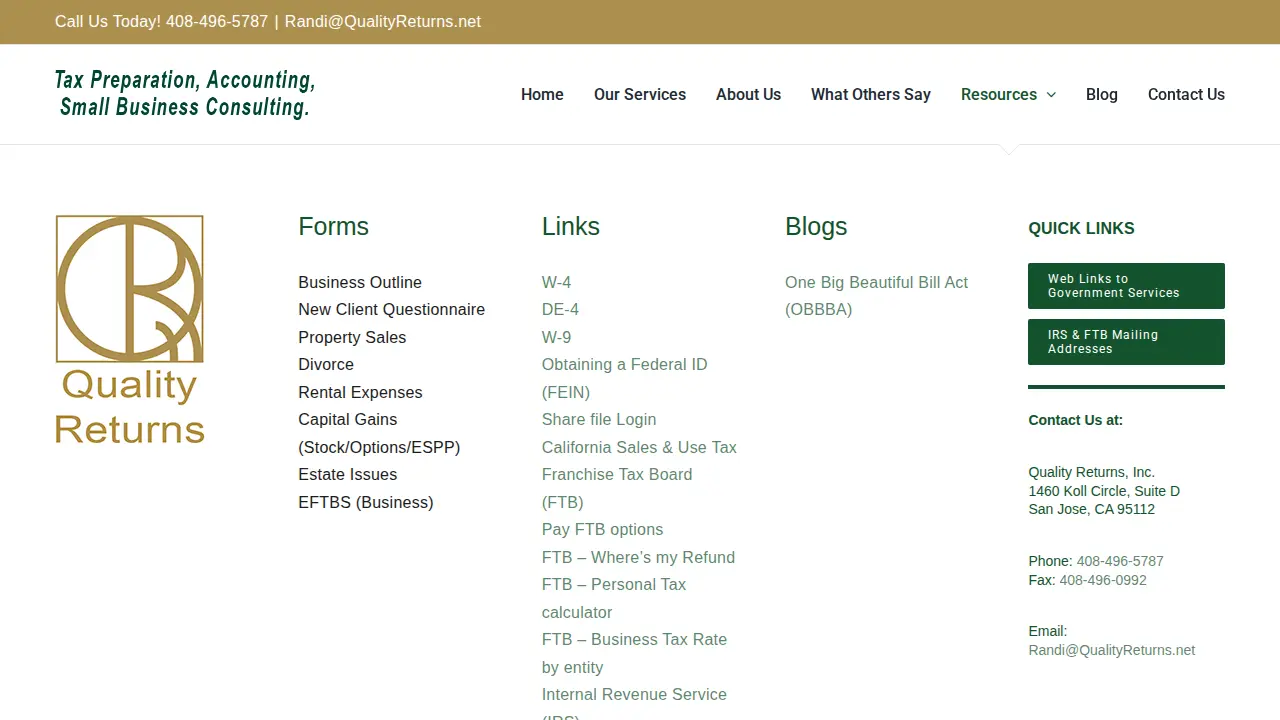Open the DE-4 link
Image resolution: width=1280 pixels, height=720 pixels.
coord(560,310)
